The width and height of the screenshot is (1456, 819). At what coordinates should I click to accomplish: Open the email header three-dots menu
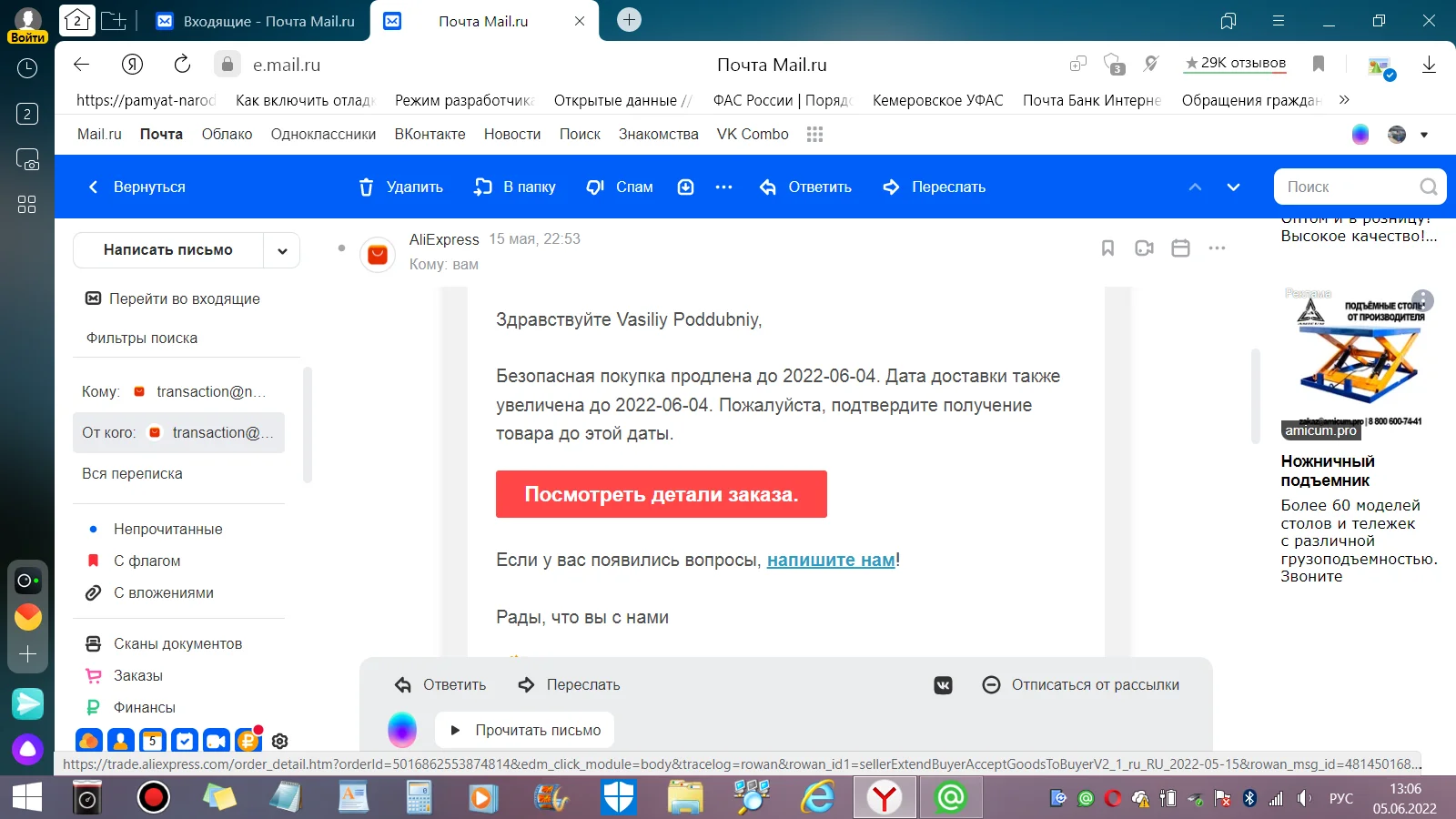click(1217, 248)
